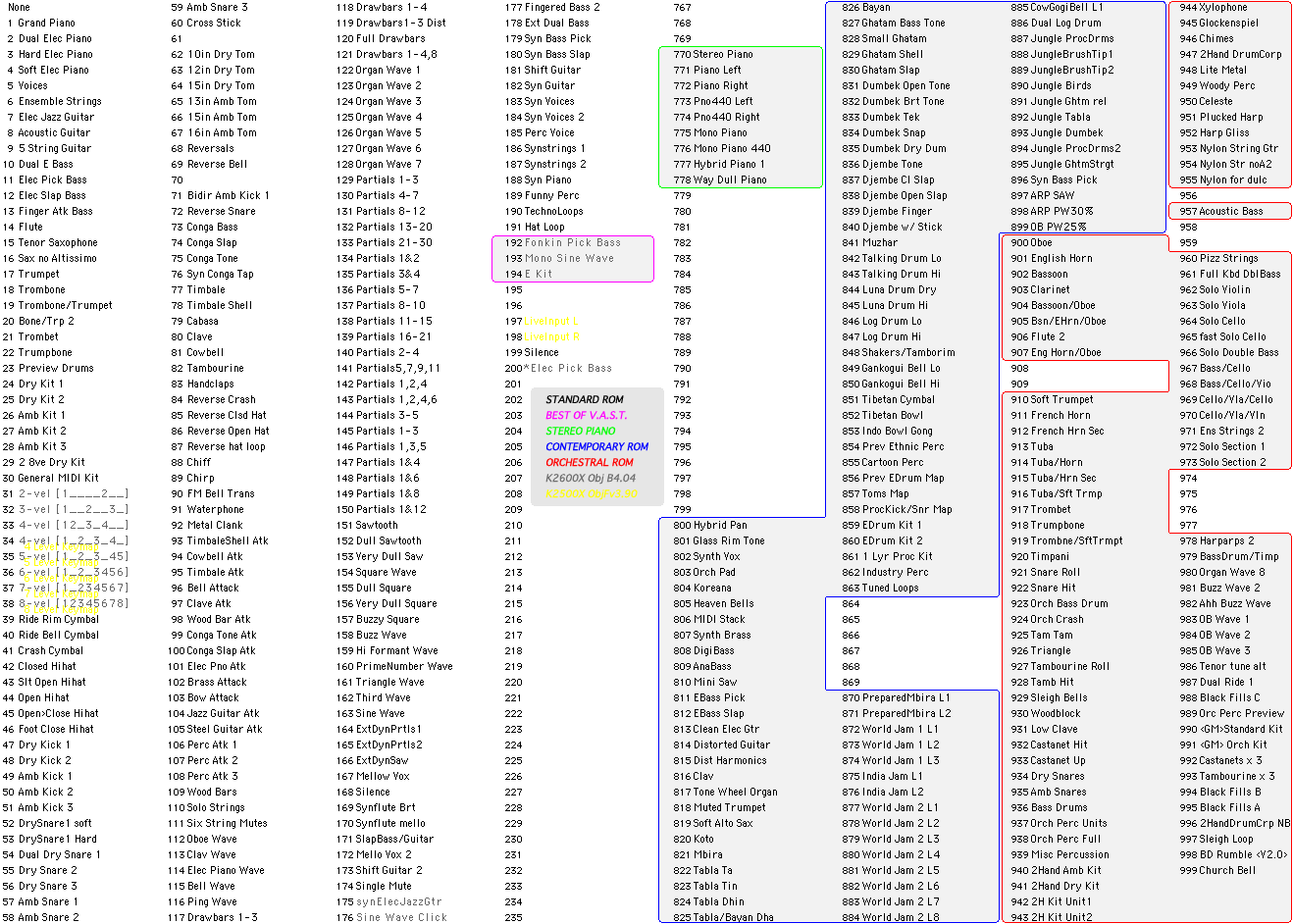Click 800 Hybrid Pan
The height and width of the screenshot is (924, 1293).
[710, 525]
